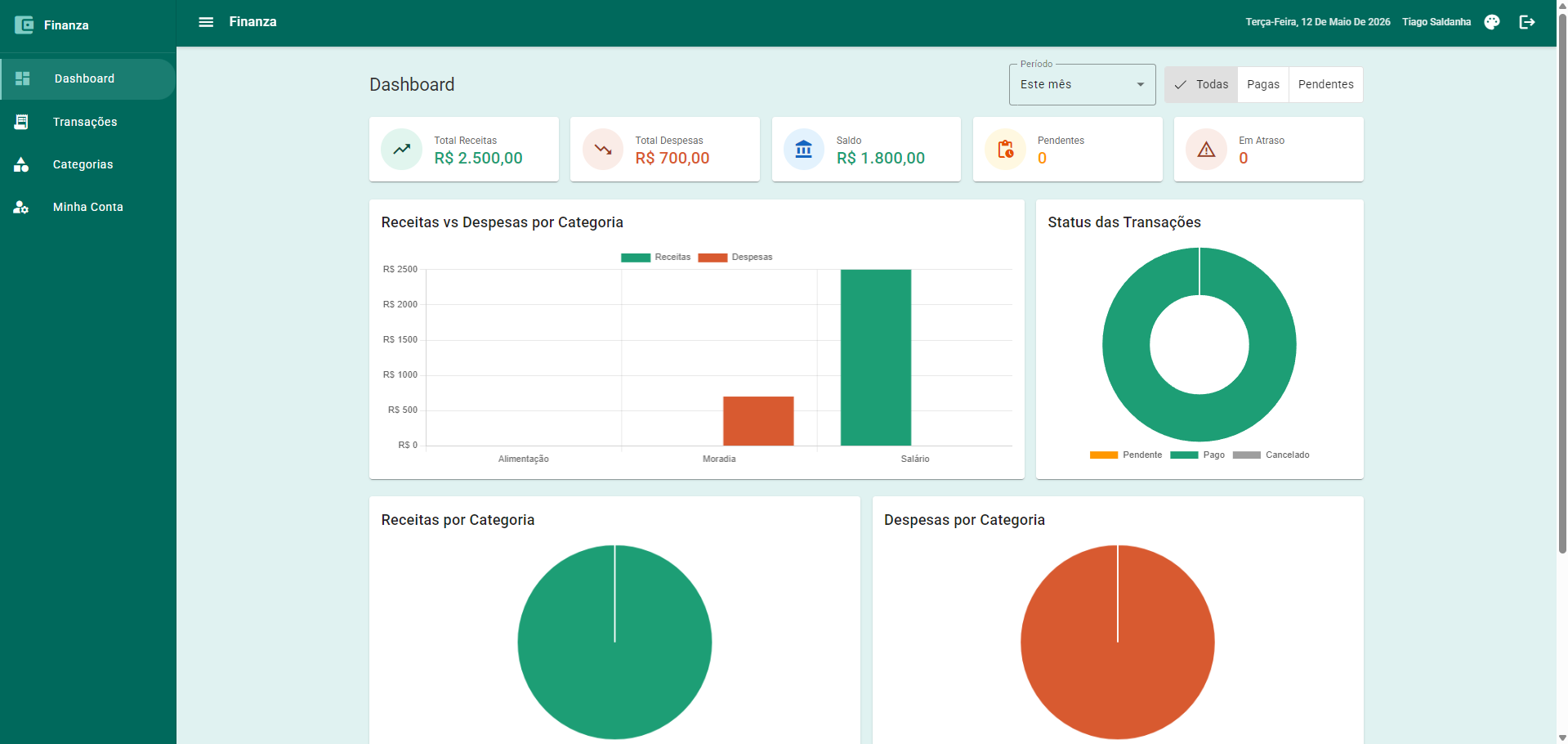Screen dimensions: 1568x744
Task: Select the Pendentes filter toggle
Action: [1325, 84]
